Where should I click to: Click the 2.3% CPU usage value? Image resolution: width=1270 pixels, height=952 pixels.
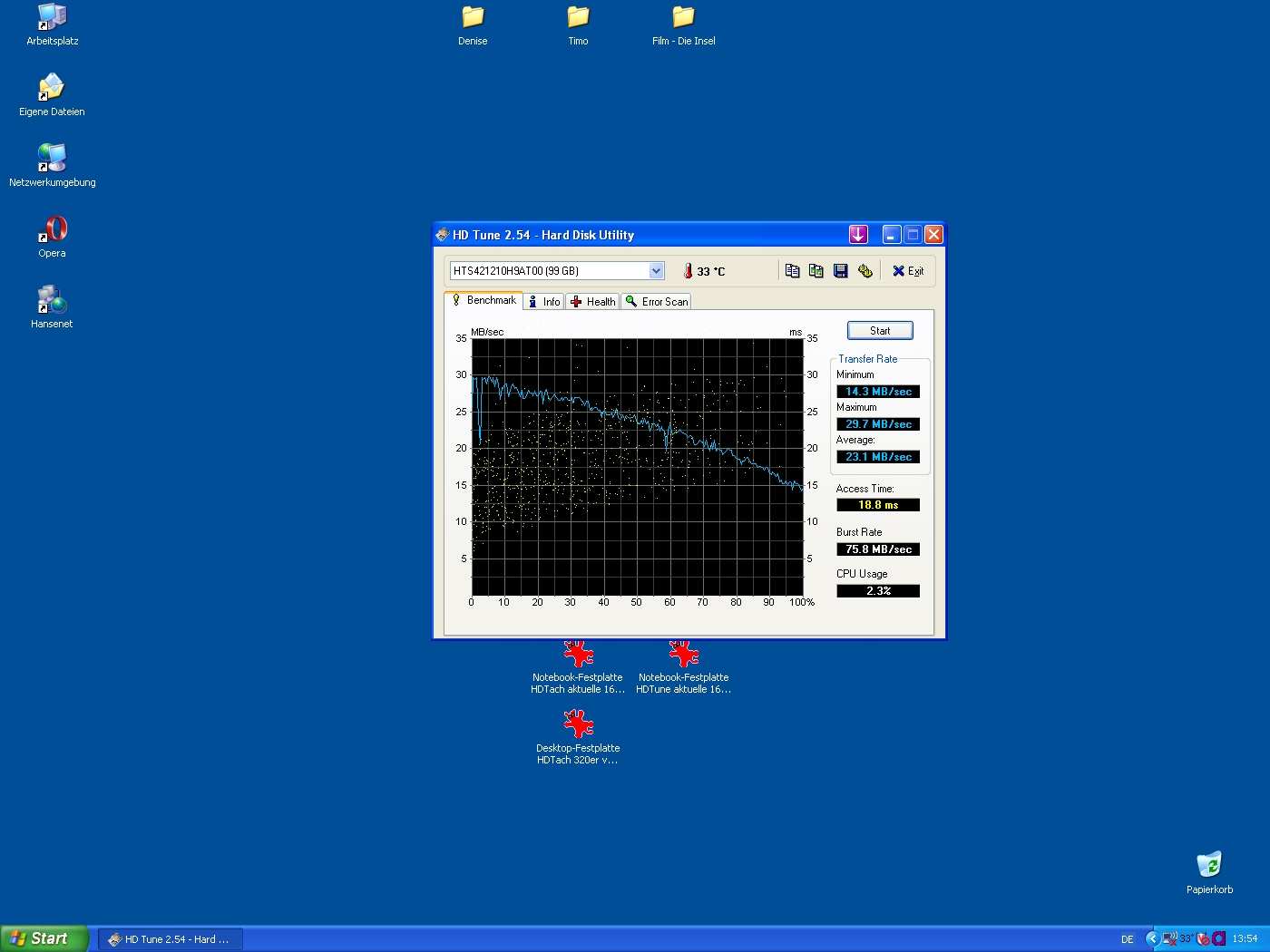(x=878, y=591)
